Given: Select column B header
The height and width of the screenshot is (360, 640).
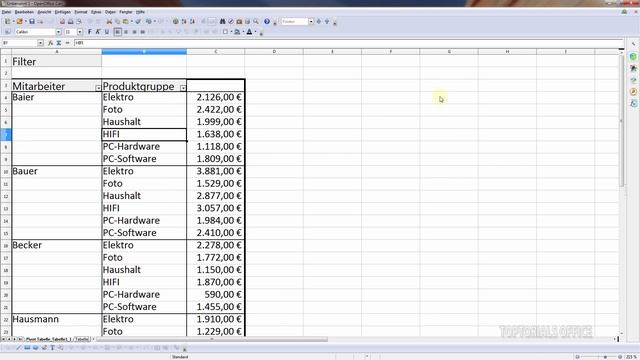Looking at the screenshot, I should [x=144, y=51].
